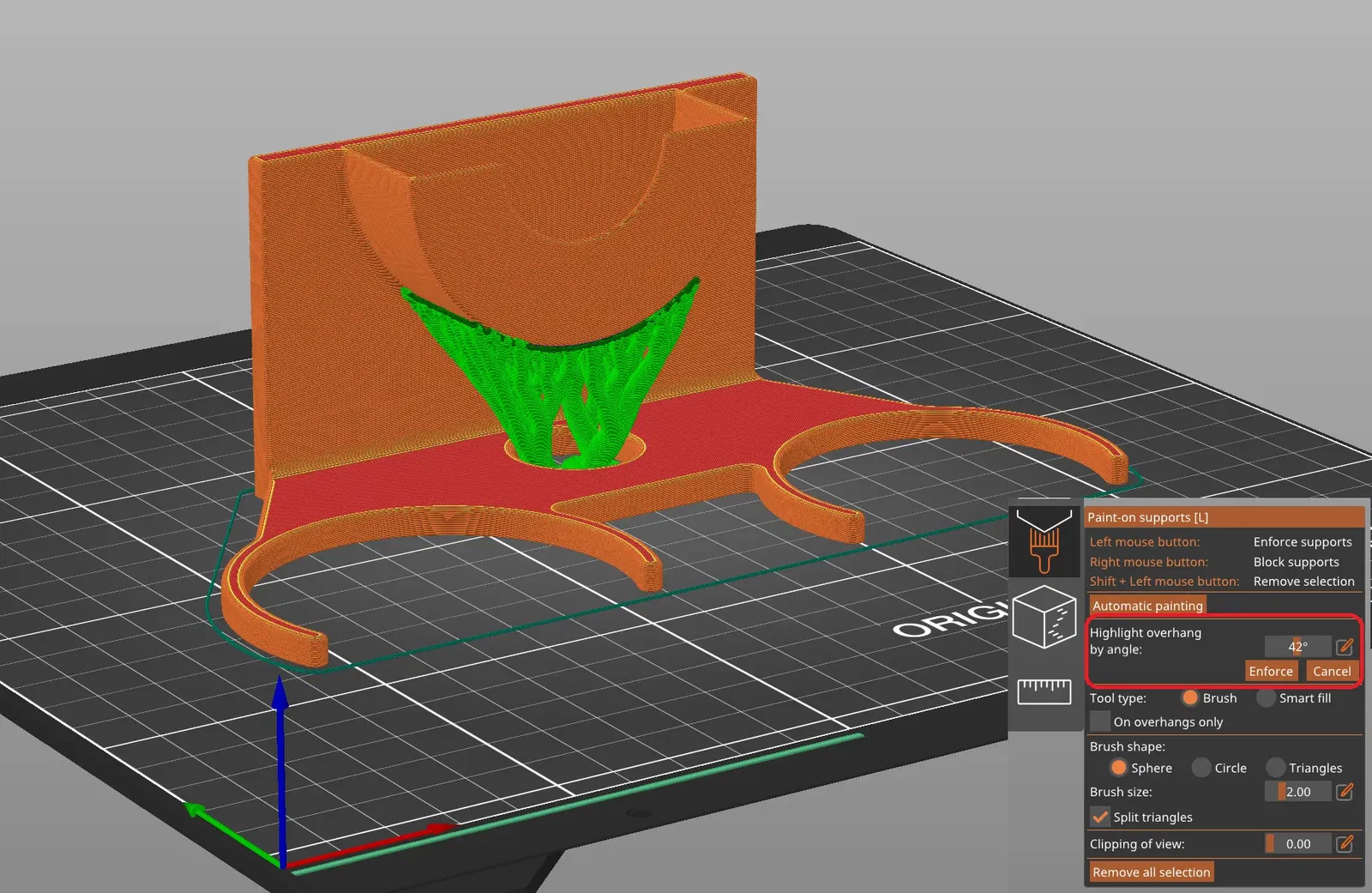1372x893 pixels.
Task: Adjust the overhang angle 42° slider
Action: click(1297, 647)
